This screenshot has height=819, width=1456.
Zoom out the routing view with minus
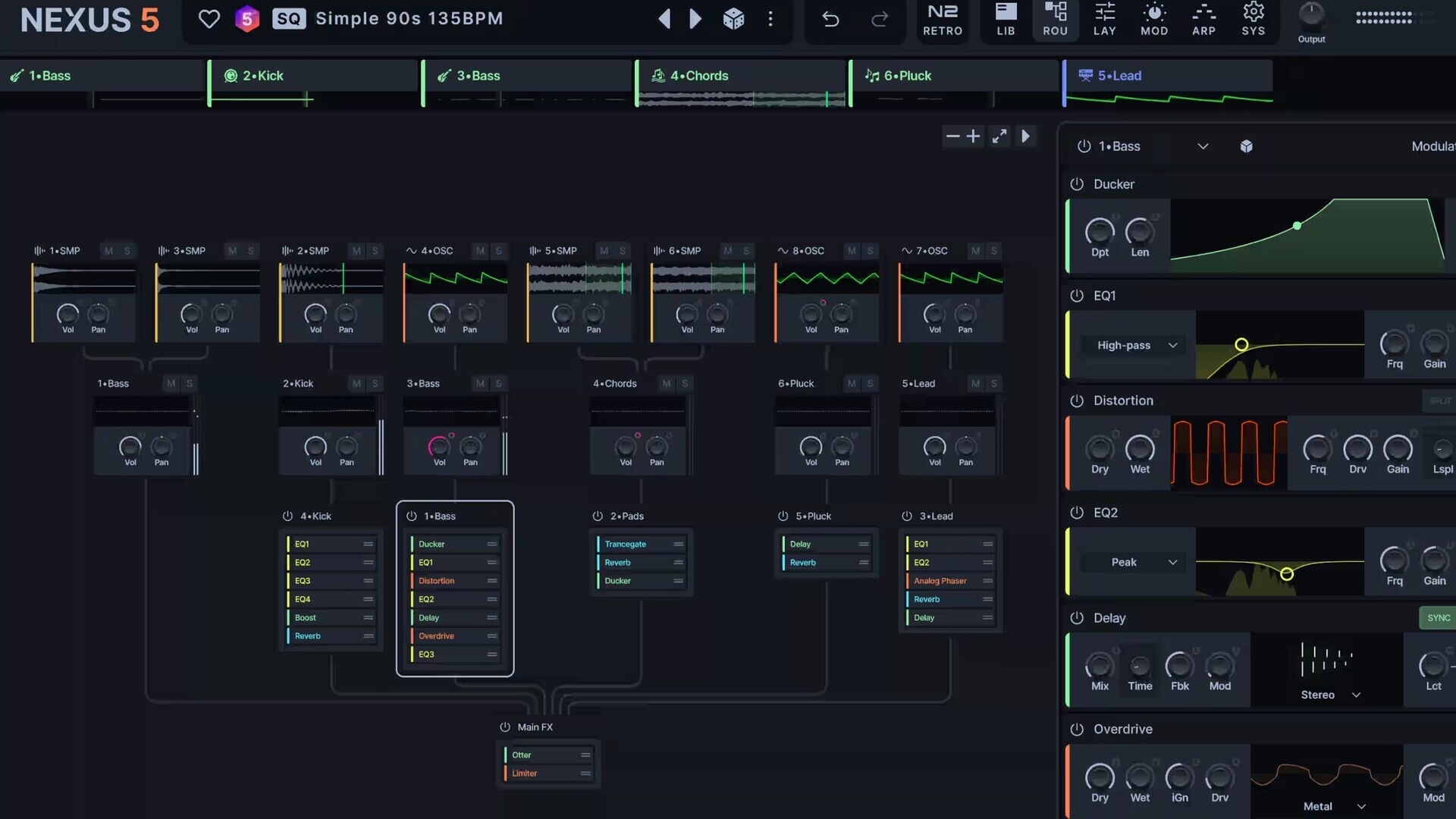pos(953,136)
